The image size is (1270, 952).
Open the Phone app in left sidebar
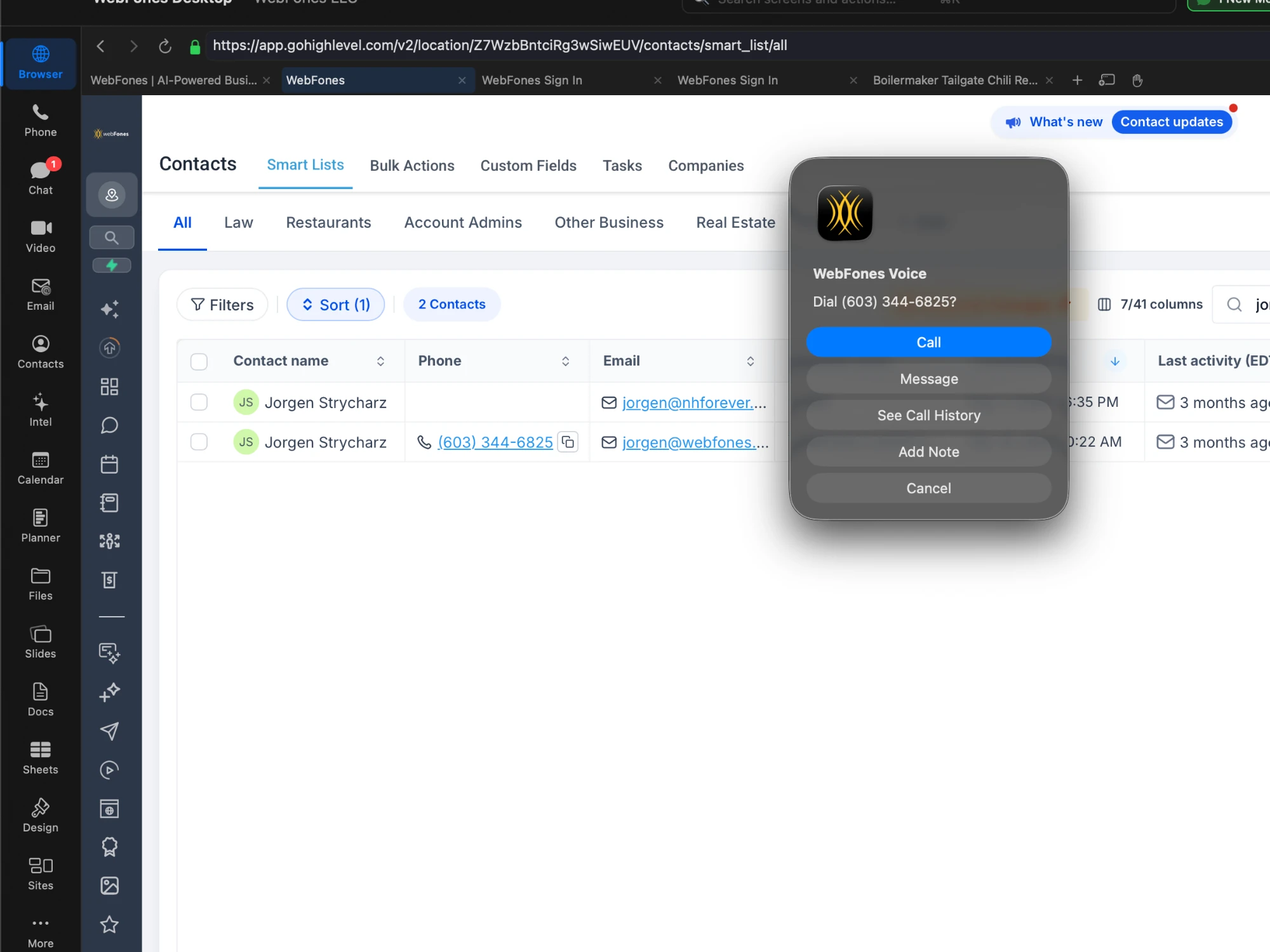tap(41, 121)
